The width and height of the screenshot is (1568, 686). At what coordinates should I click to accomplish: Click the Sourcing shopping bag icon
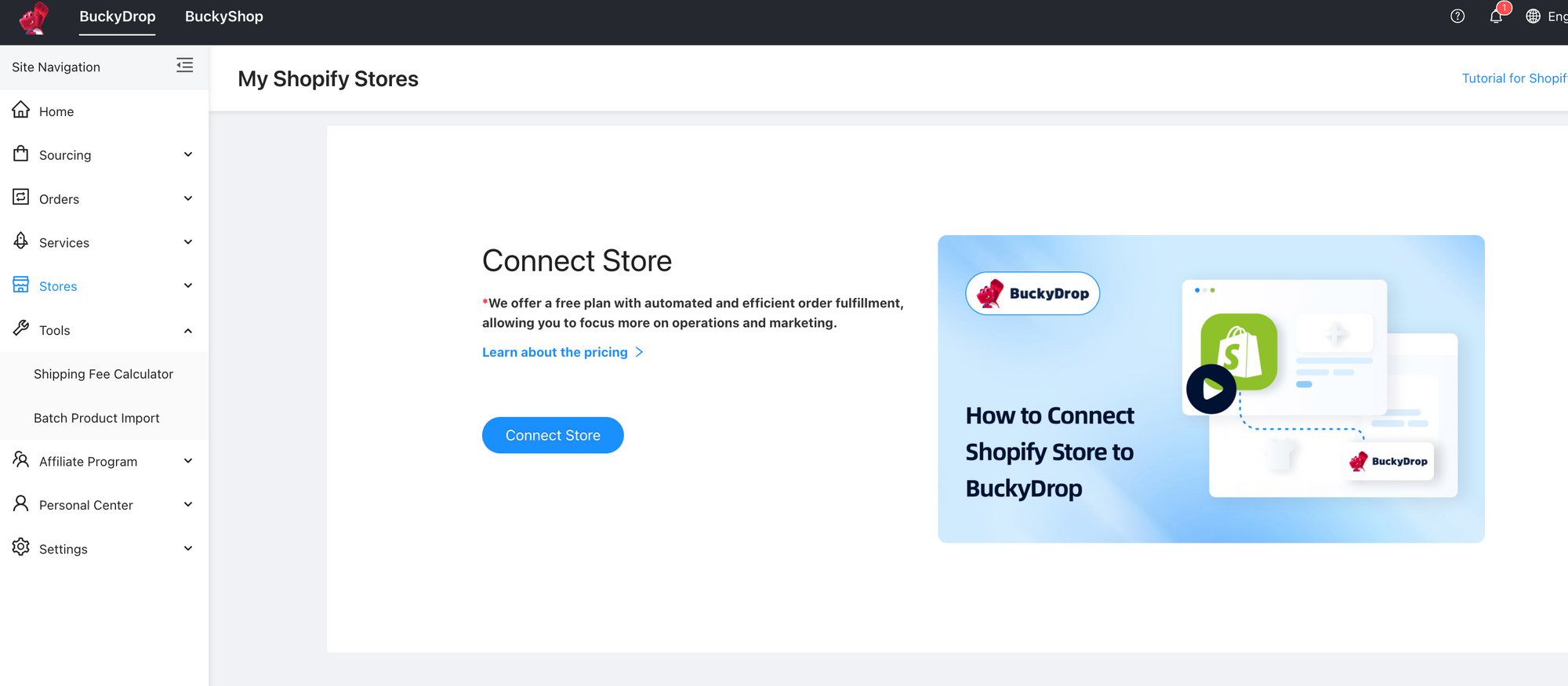tap(21, 154)
